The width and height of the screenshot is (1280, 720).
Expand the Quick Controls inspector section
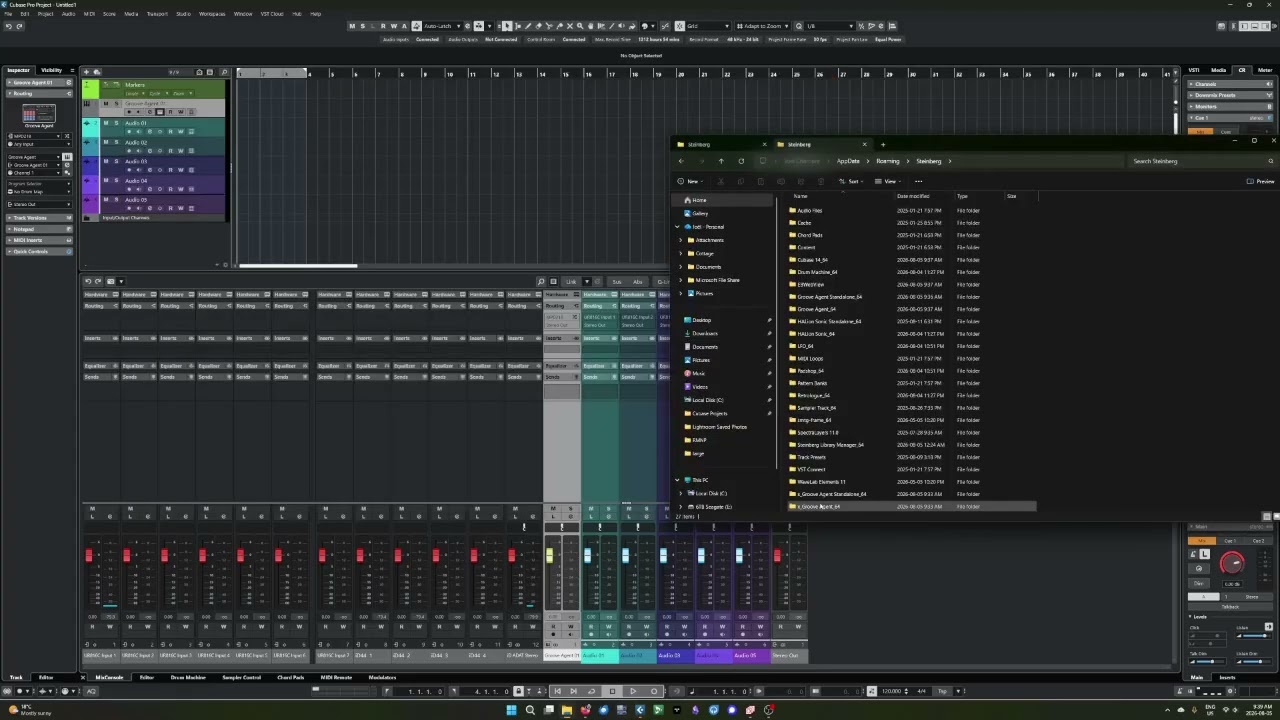[x=39, y=251]
